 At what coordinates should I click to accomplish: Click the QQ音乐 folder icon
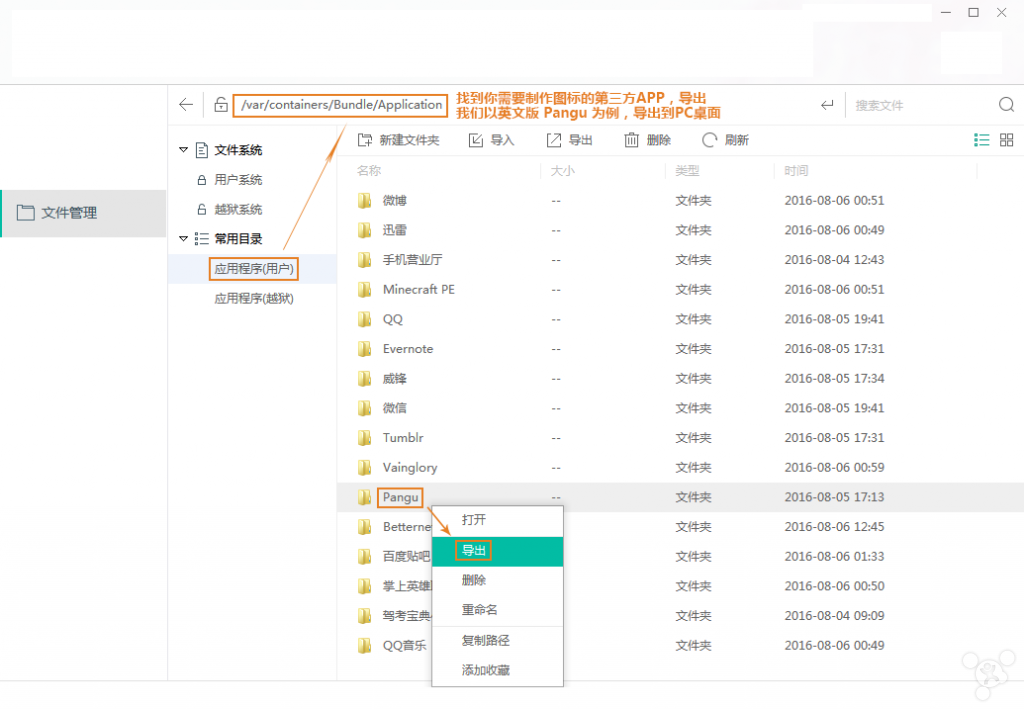[364, 646]
